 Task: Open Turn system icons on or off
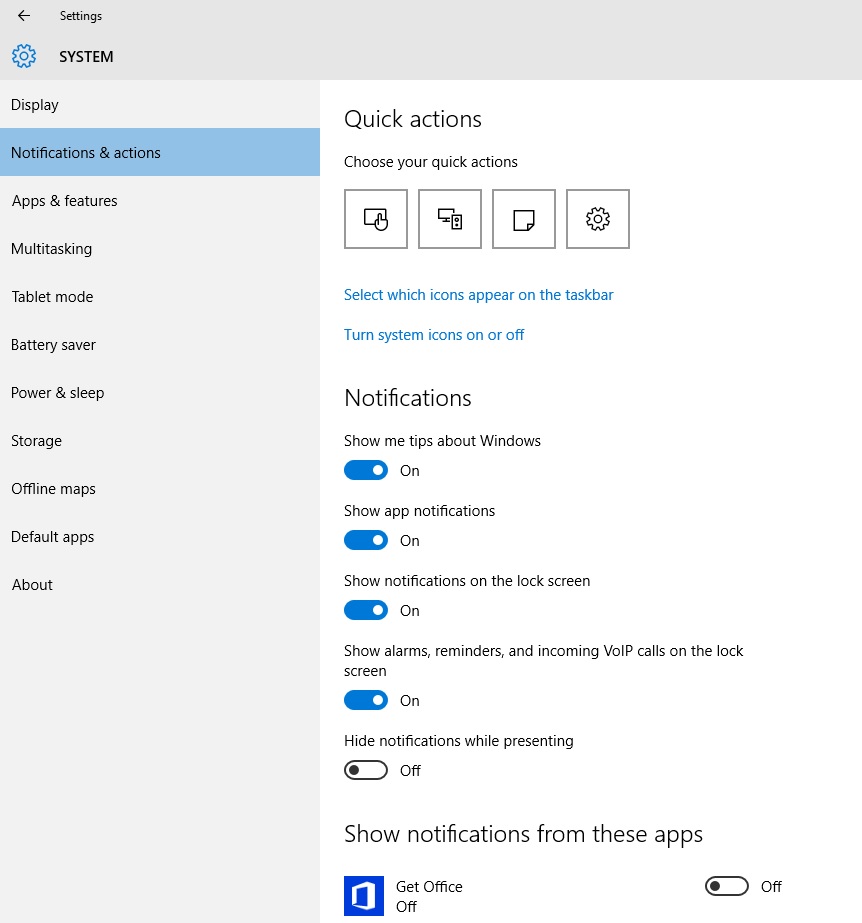[x=433, y=335]
